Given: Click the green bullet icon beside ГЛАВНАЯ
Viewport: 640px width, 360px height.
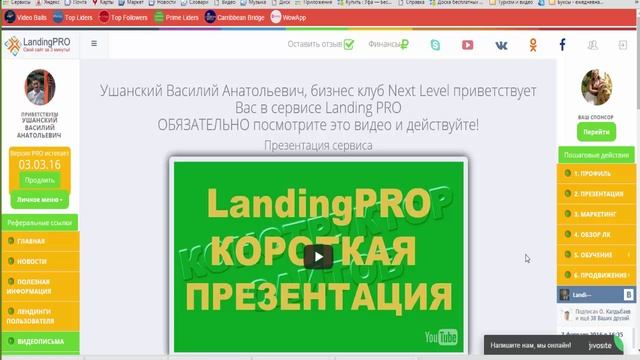Looking at the screenshot, I should tap(11, 241).
